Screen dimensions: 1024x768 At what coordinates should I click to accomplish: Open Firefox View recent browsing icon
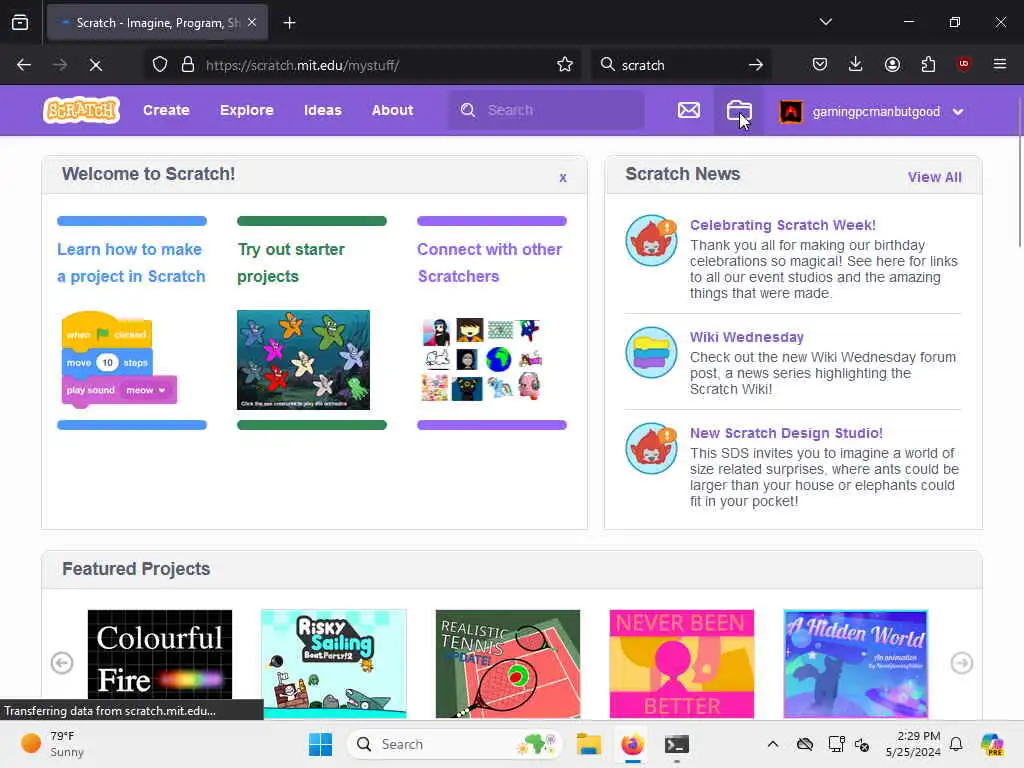pyautogui.click(x=20, y=23)
